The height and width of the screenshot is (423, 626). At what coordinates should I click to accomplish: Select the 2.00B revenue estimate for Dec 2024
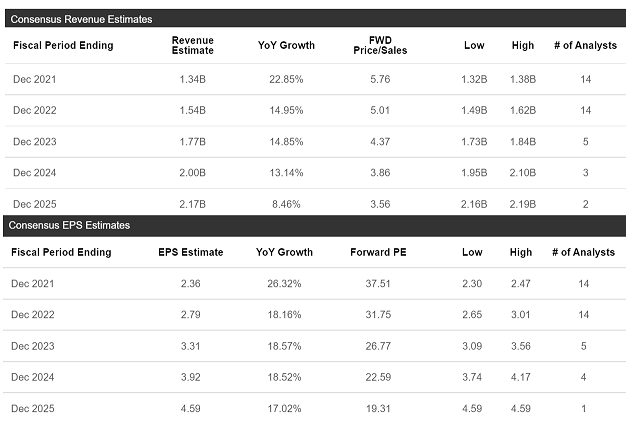(193, 173)
